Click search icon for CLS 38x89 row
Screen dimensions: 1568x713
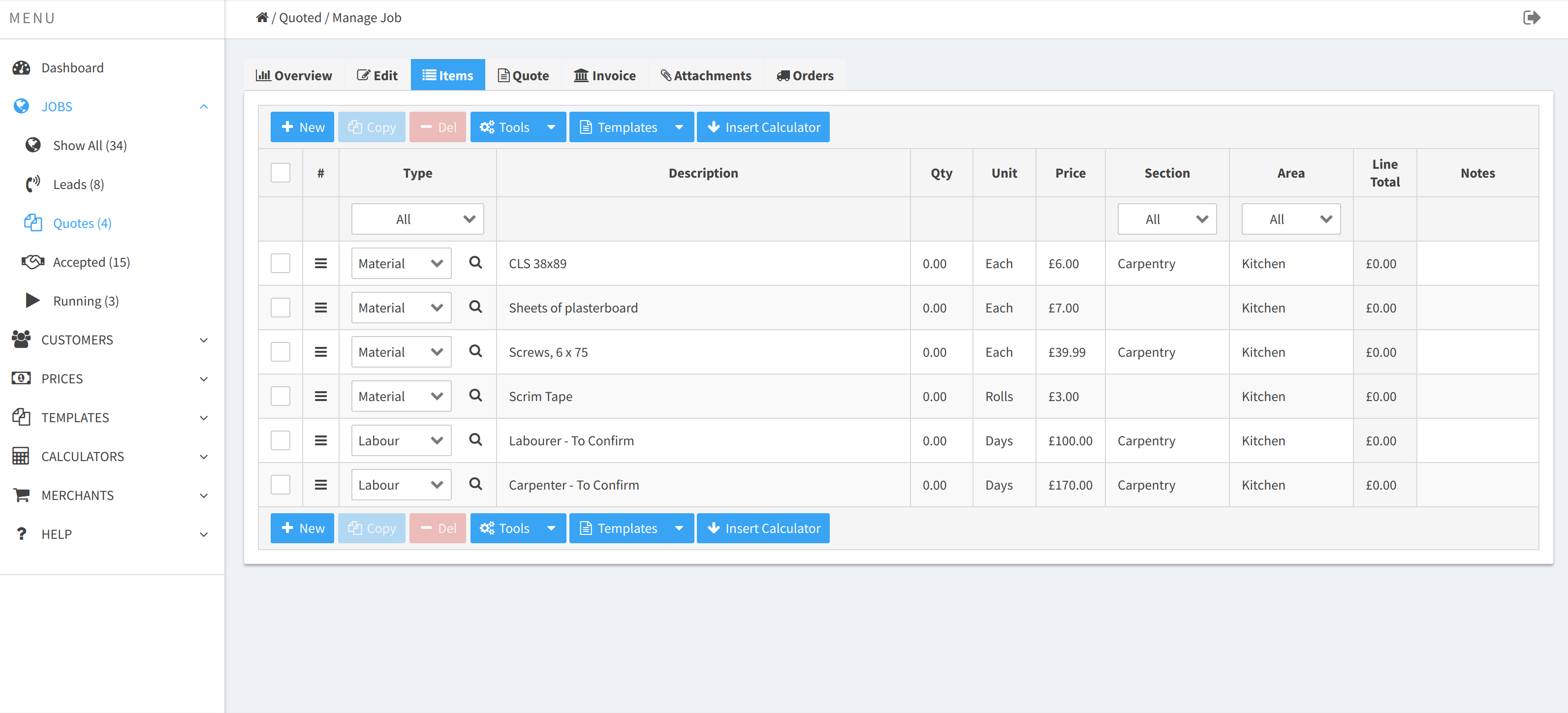pyautogui.click(x=475, y=263)
